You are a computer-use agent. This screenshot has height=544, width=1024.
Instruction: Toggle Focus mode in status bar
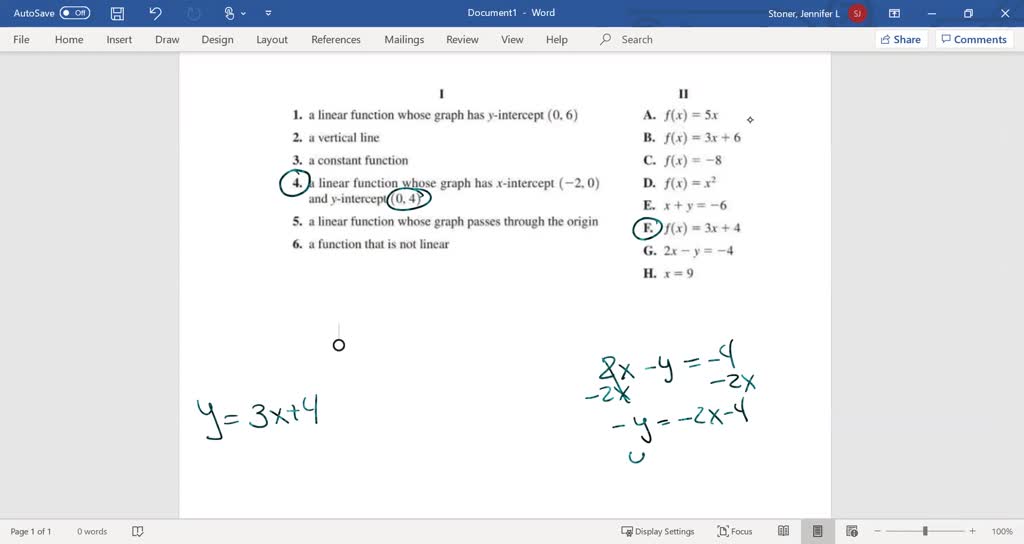735,532
